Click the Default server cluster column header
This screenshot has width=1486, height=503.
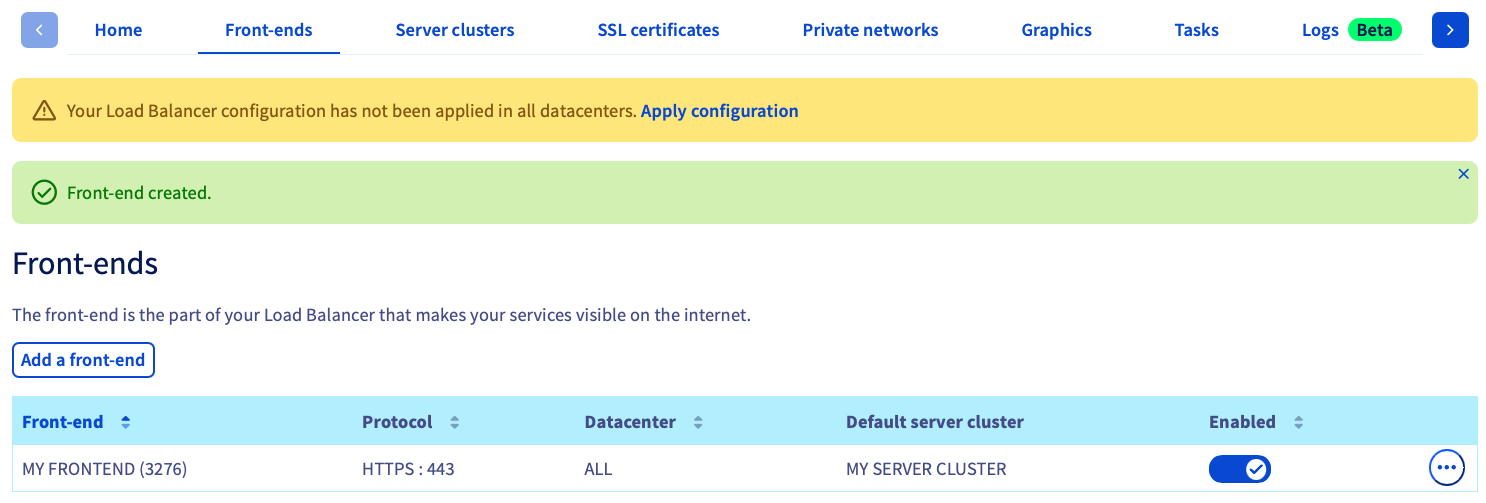click(935, 422)
